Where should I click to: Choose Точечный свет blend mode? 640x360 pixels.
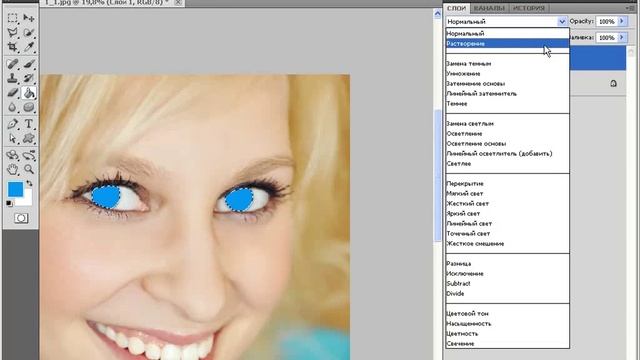point(507,233)
